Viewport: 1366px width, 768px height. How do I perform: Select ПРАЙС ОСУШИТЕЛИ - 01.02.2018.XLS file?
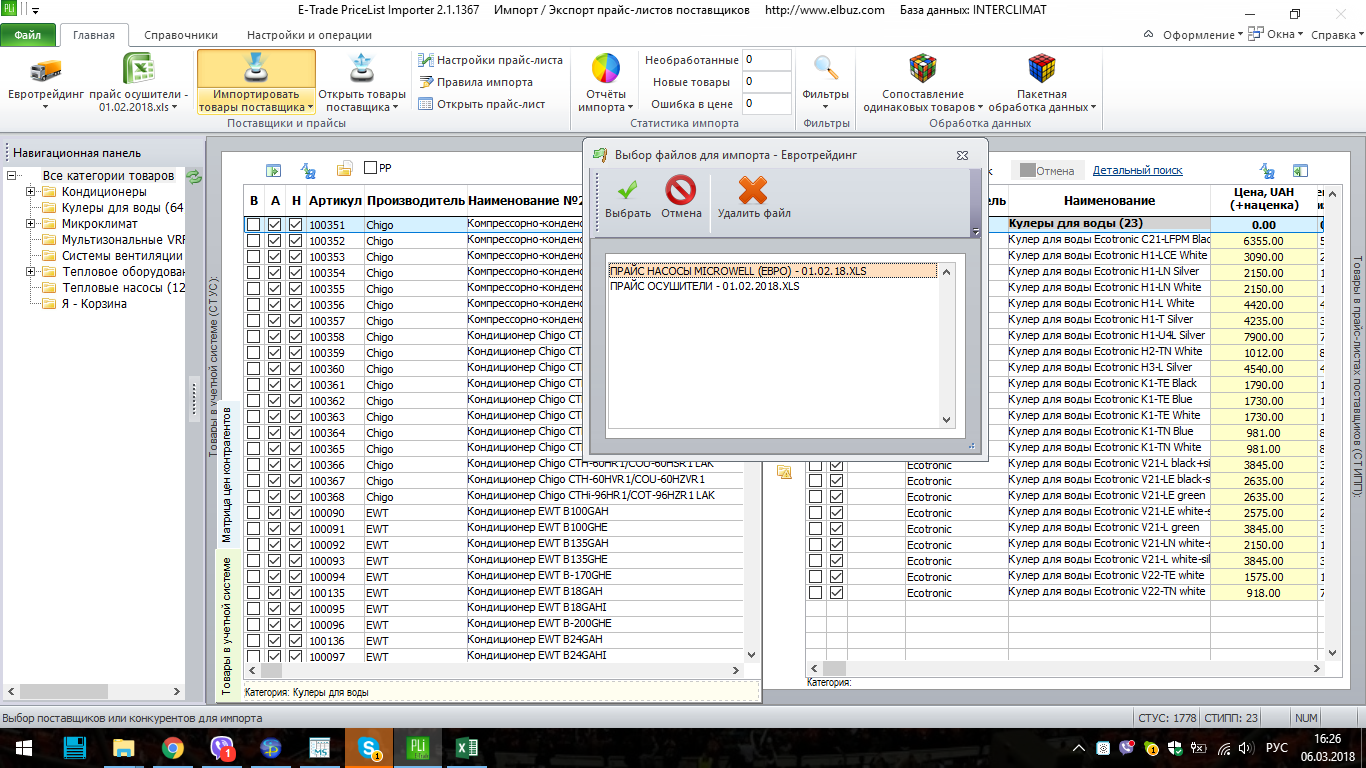[x=705, y=286]
